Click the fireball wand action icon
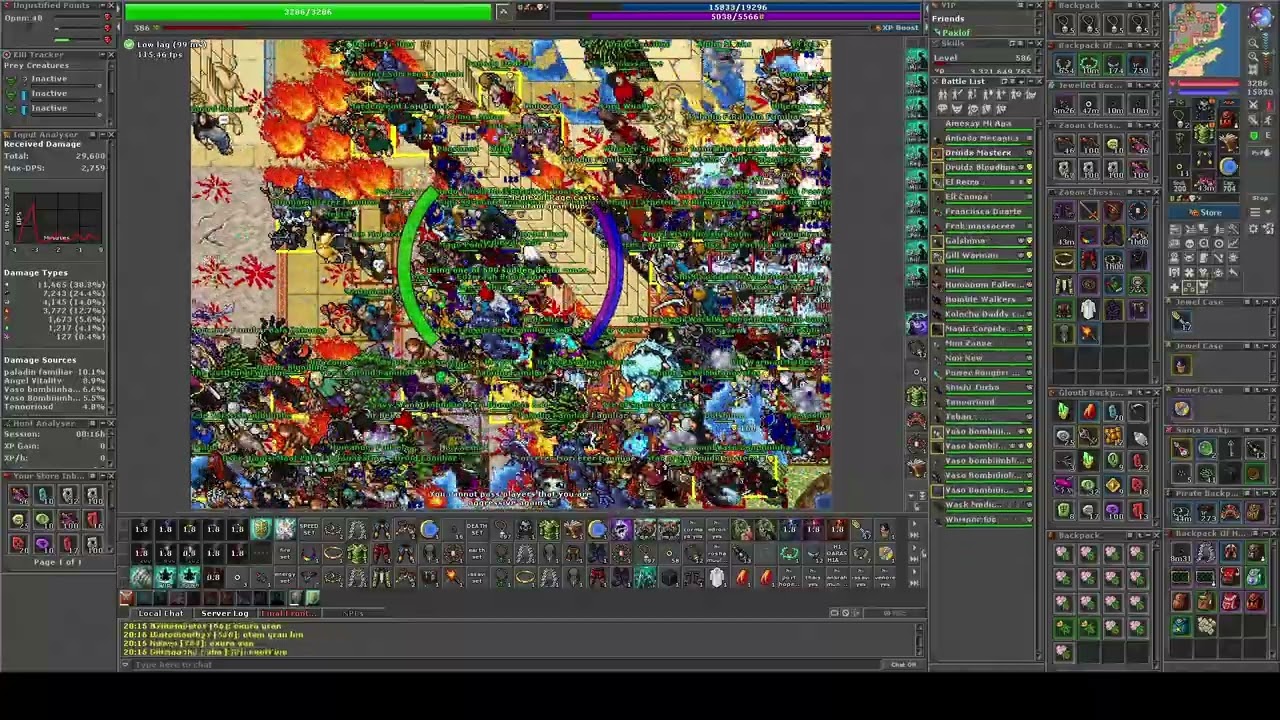 [x=451, y=576]
